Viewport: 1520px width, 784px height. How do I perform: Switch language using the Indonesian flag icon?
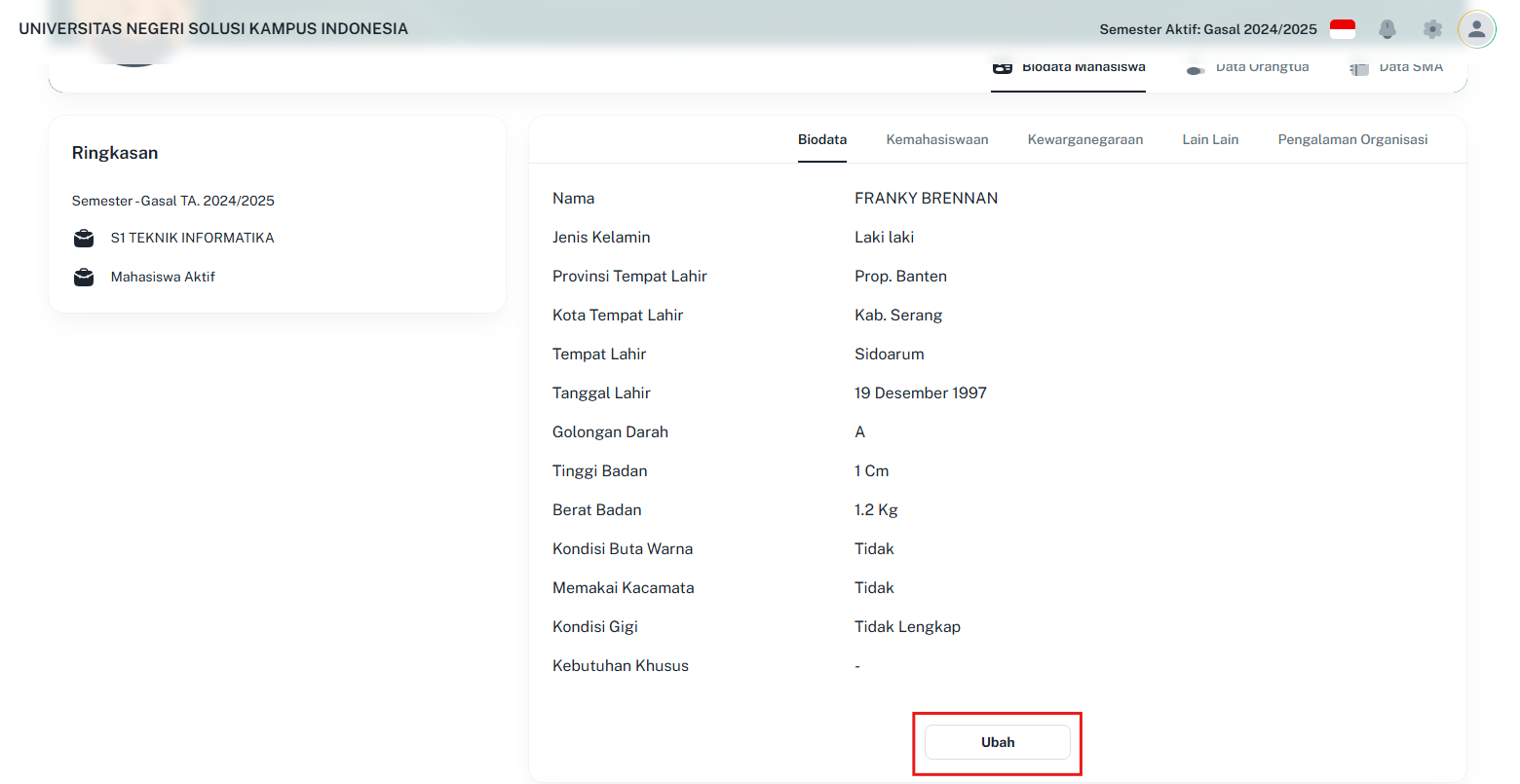click(1343, 29)
